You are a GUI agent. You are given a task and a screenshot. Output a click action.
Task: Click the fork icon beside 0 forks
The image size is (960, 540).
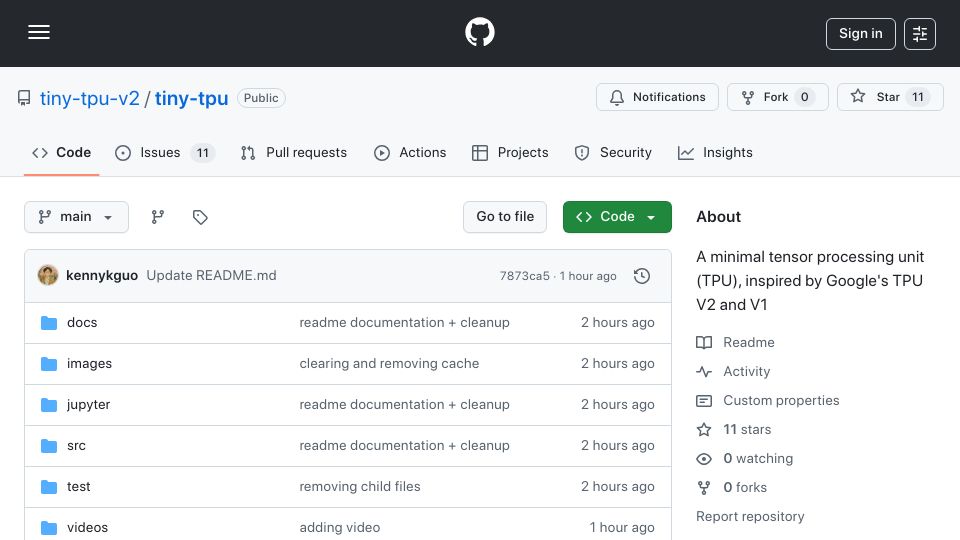click(x=704, y=487)
